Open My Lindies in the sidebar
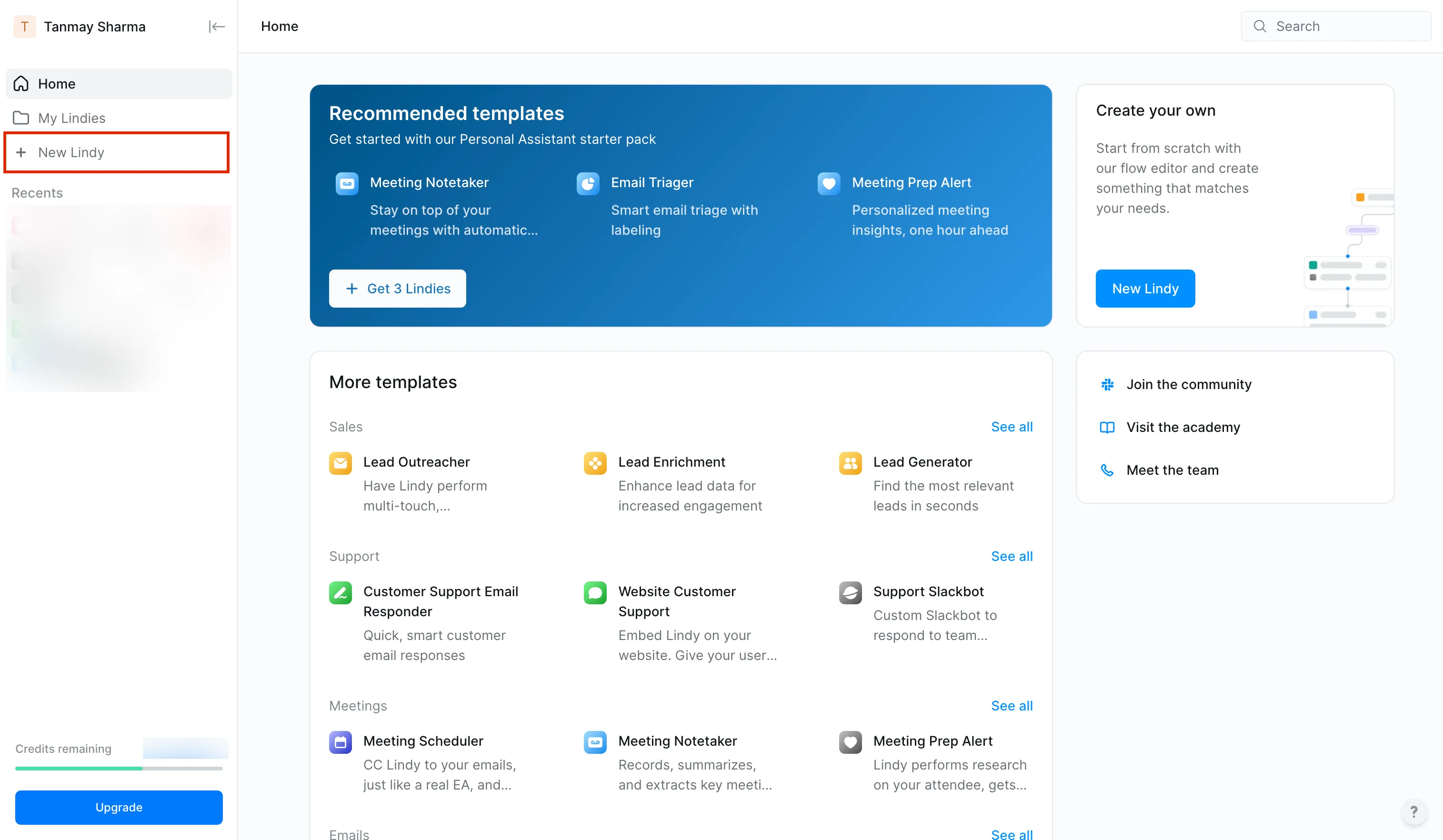The width and height of the screenshot is (1443, 840). [x=71, y=118]
